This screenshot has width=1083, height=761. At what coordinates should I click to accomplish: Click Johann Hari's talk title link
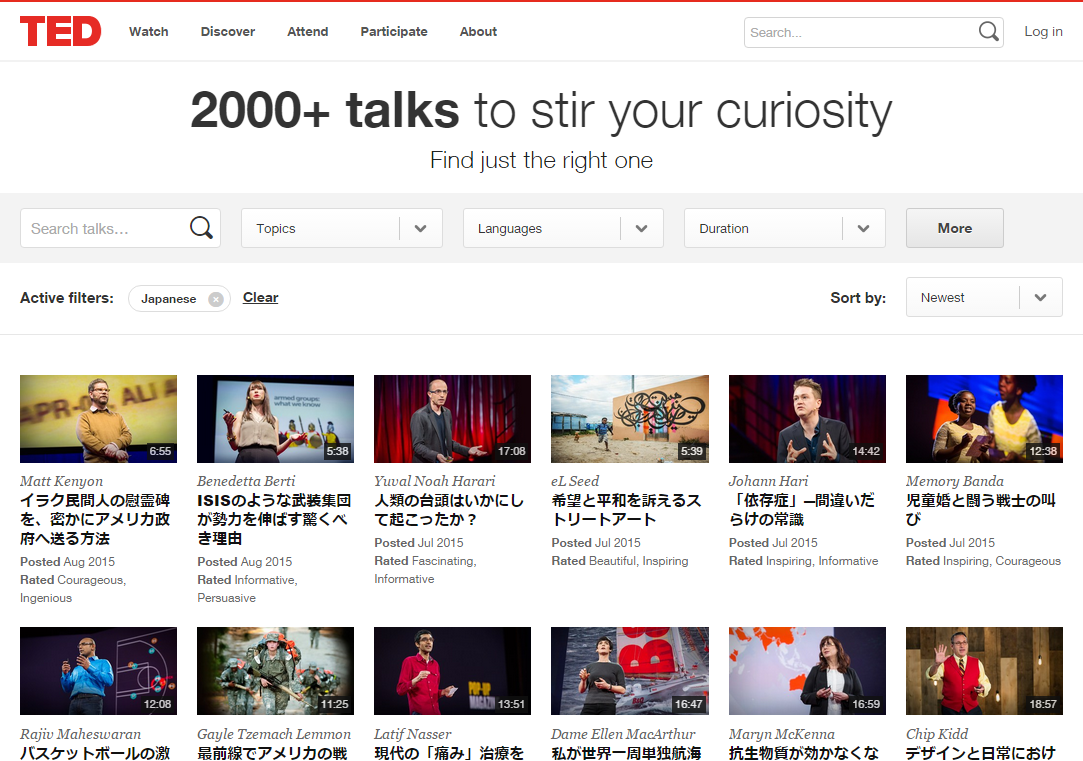(802, 510)
